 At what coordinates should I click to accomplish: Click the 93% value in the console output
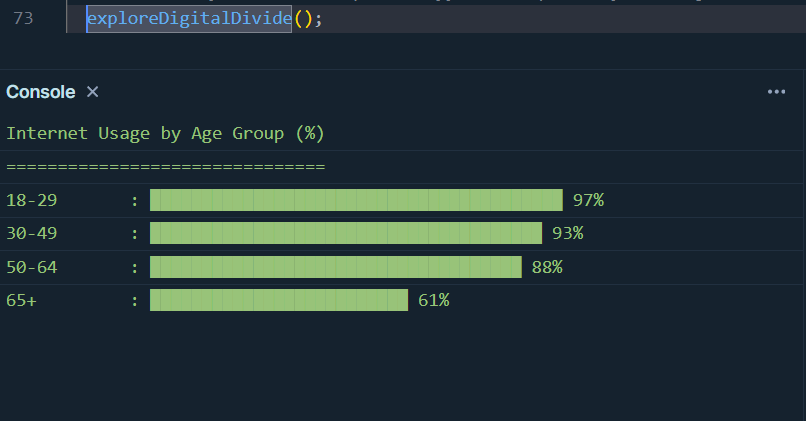pyautogui.click(x=567, y=233)
